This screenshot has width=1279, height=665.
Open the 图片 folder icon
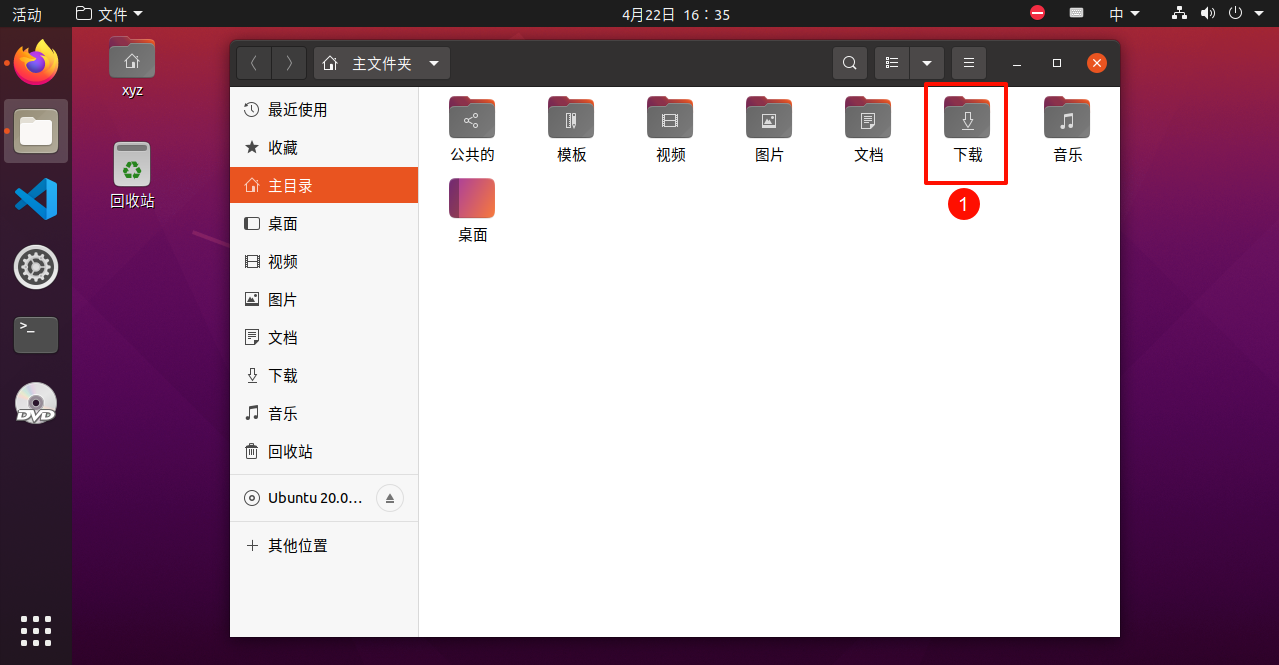(769, 118)
